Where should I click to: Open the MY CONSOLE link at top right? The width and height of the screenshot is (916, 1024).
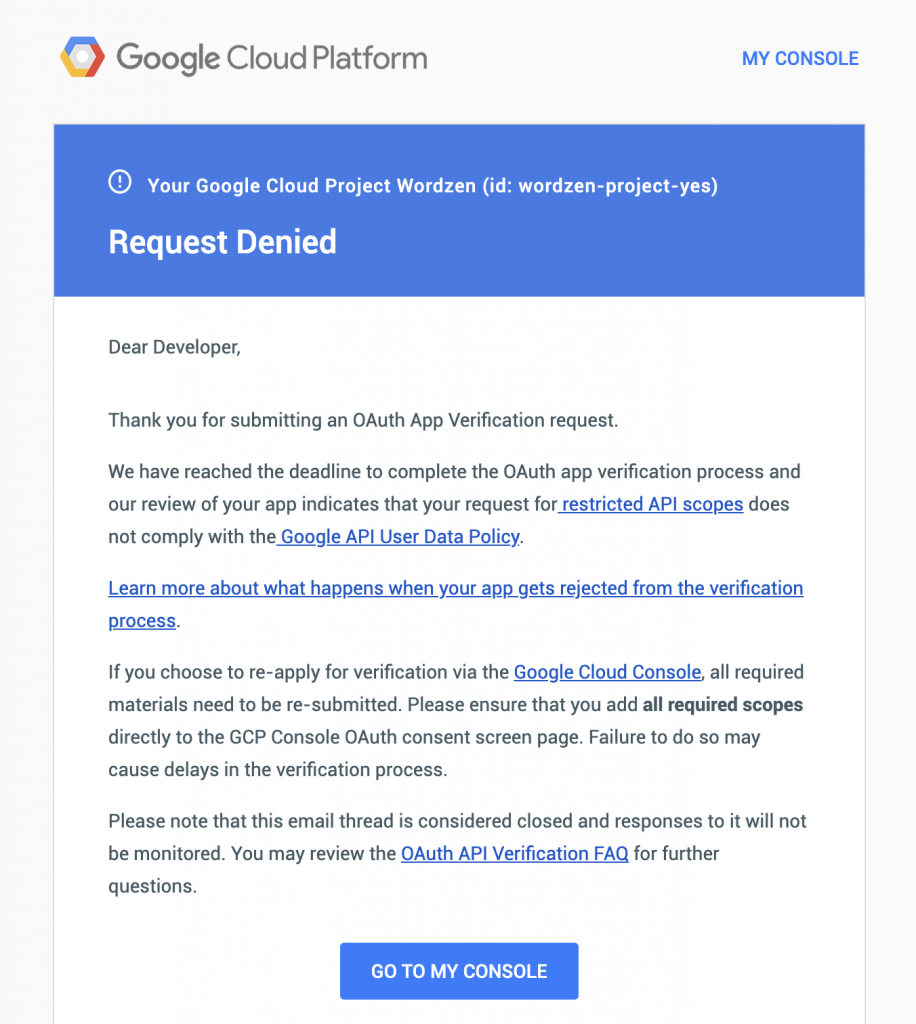tap(800, 58)
